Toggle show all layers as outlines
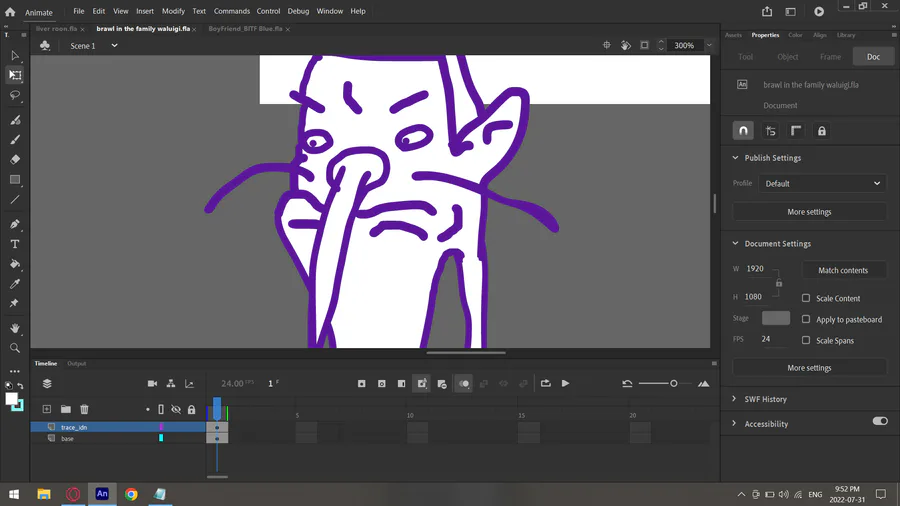 click(161, 410)
